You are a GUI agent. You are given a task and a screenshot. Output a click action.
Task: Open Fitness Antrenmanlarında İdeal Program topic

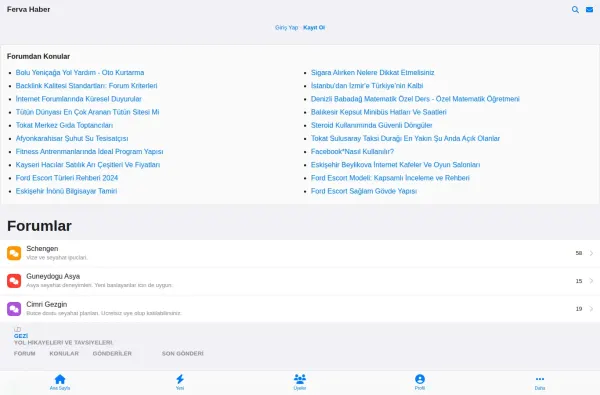90,152
